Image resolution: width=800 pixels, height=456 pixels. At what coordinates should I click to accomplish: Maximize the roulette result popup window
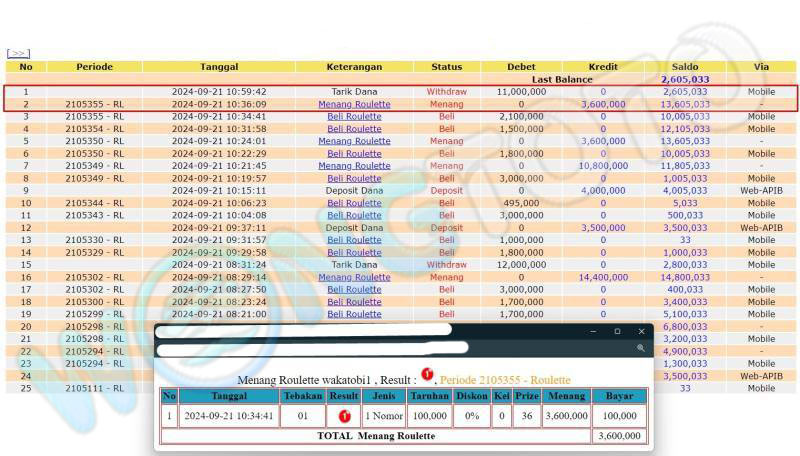(617, 331)
